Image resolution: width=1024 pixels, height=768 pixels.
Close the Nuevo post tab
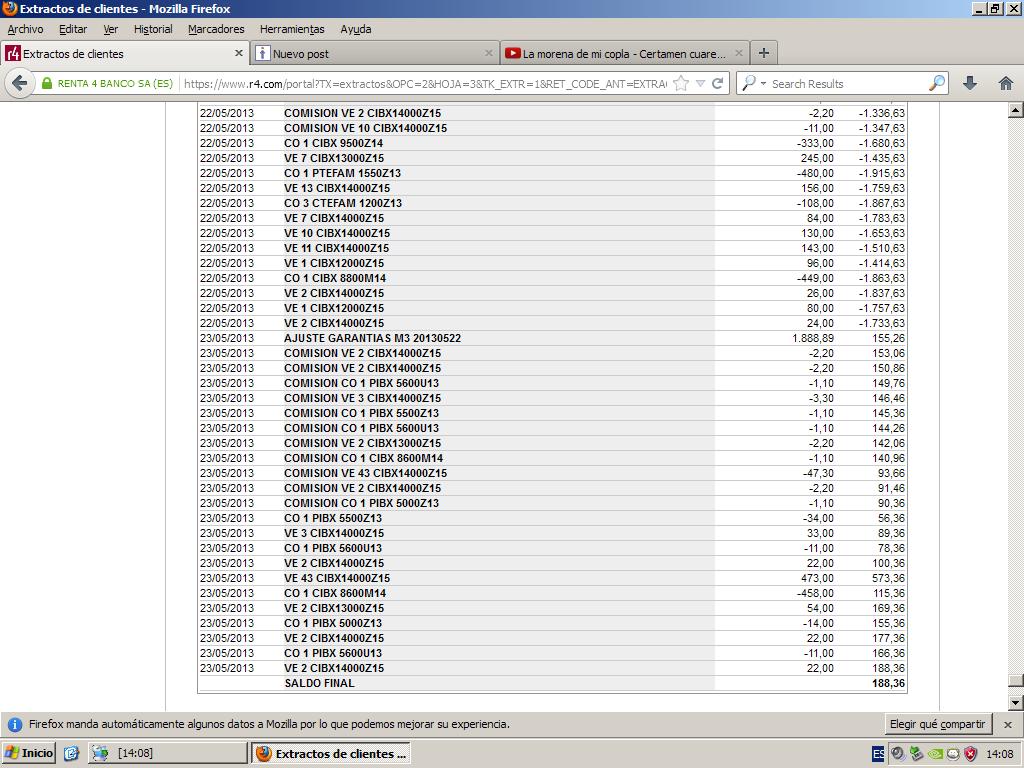[x=488, y=54]
